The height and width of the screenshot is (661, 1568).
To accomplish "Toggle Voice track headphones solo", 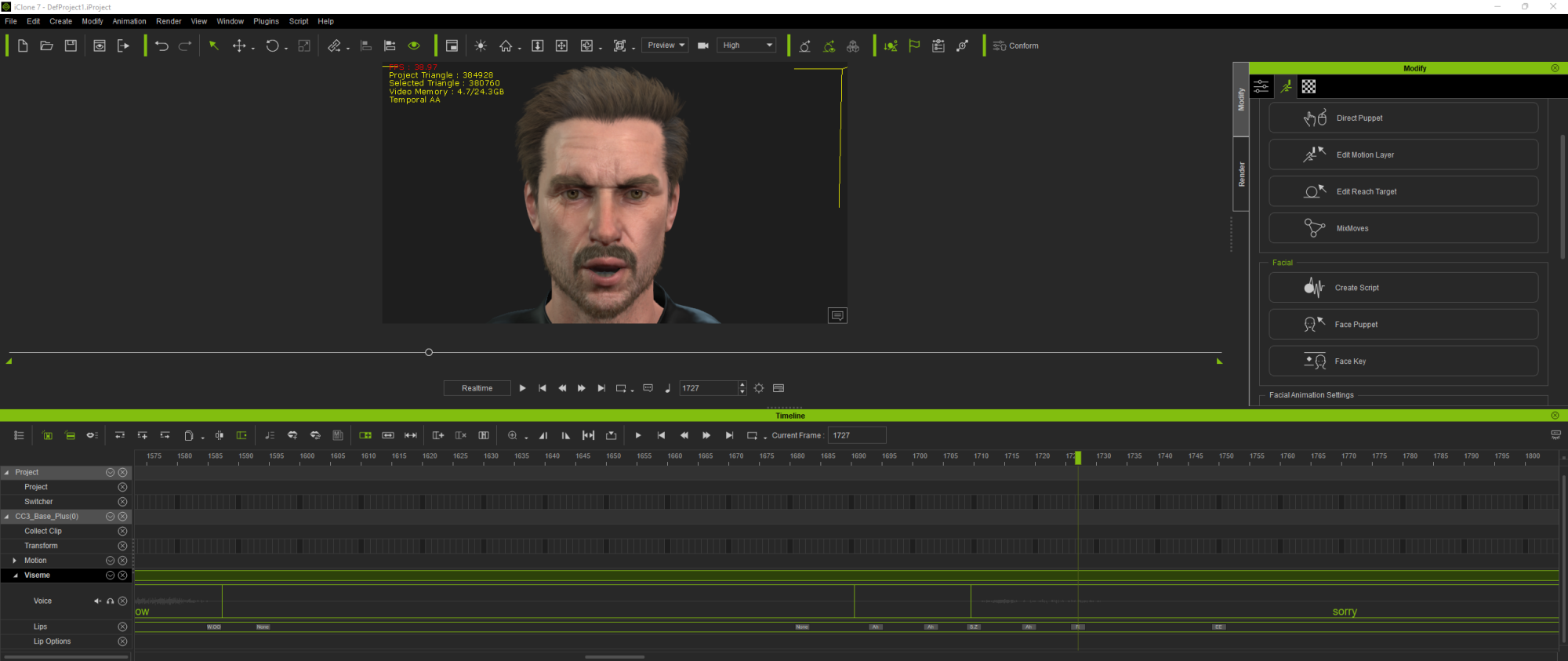I will (111, 601).
